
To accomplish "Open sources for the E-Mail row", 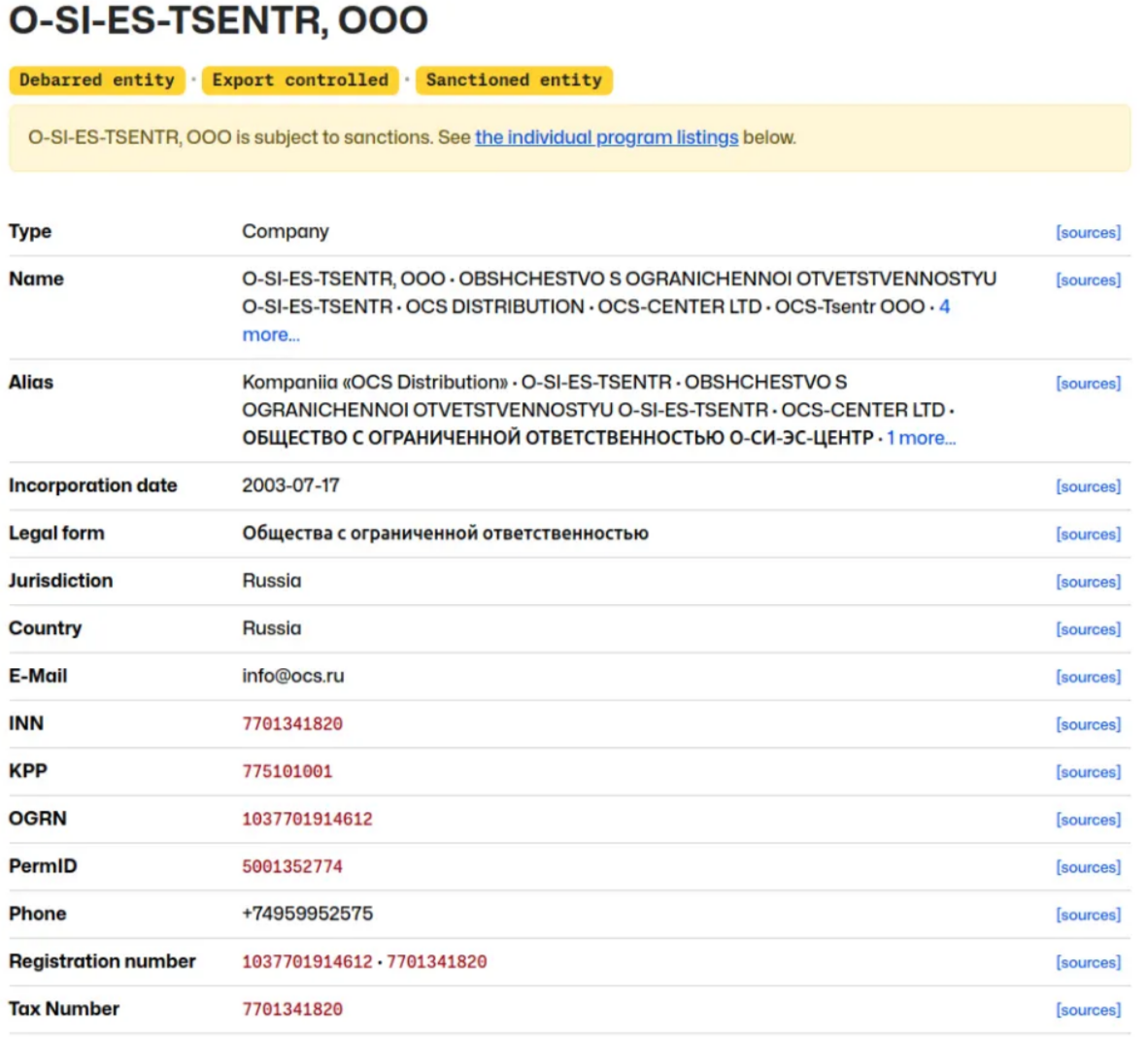I will pyautogui.click(x=1088, y=677).
